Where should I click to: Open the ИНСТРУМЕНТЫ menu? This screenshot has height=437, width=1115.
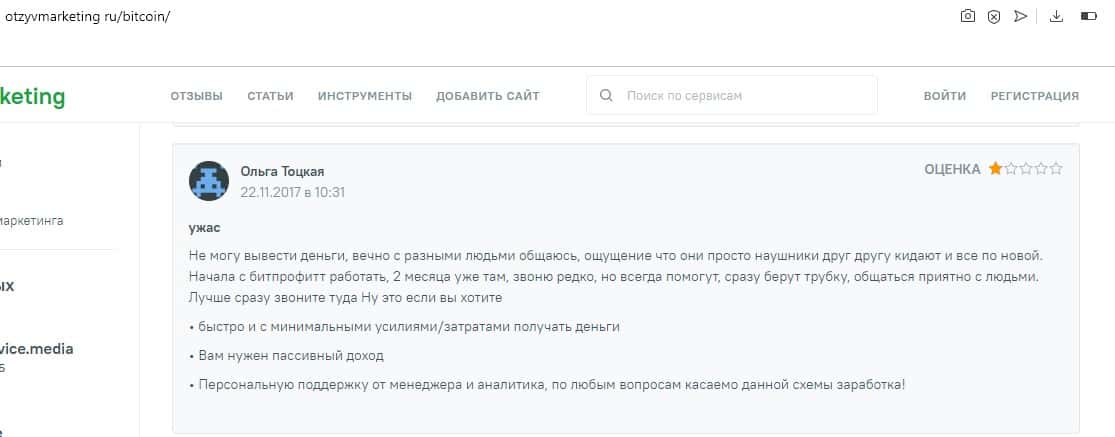point(365,96)
